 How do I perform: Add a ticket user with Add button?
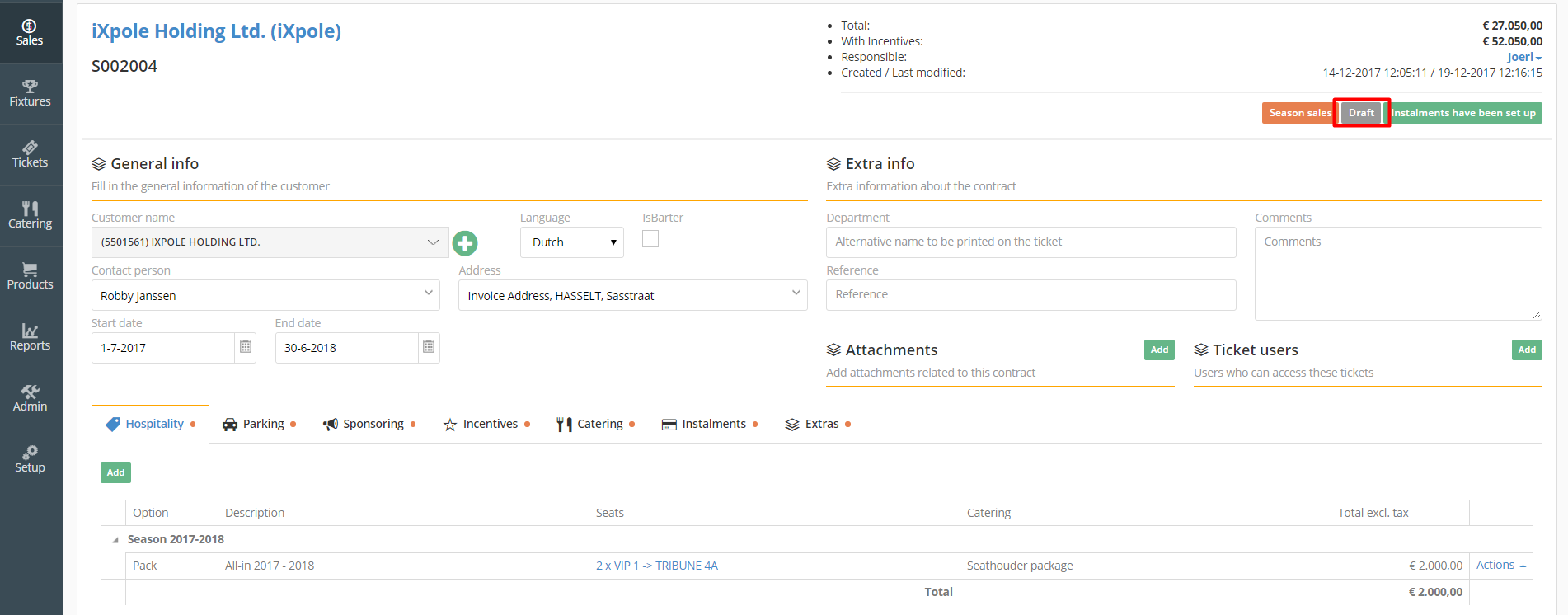point(1527,350)
